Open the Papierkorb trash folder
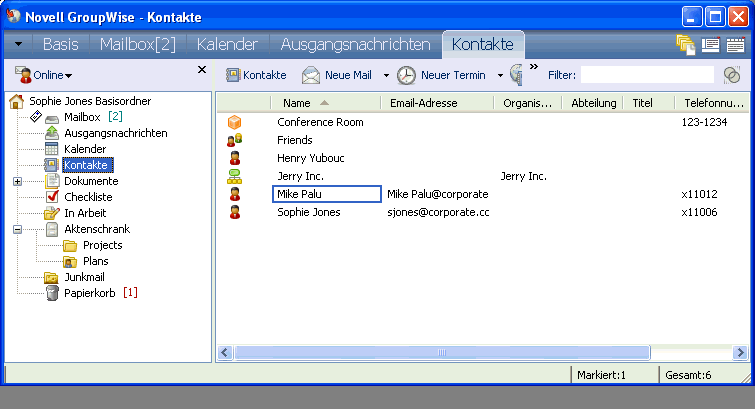 pos(90,293)
